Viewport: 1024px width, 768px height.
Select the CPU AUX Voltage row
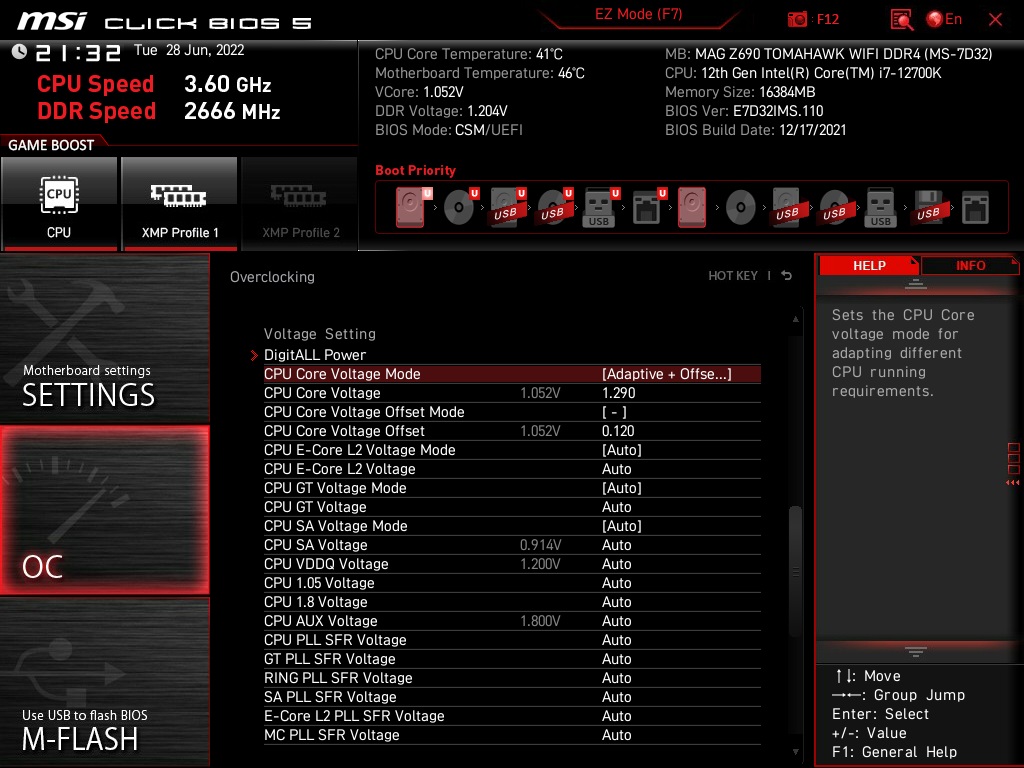(512, 620)
